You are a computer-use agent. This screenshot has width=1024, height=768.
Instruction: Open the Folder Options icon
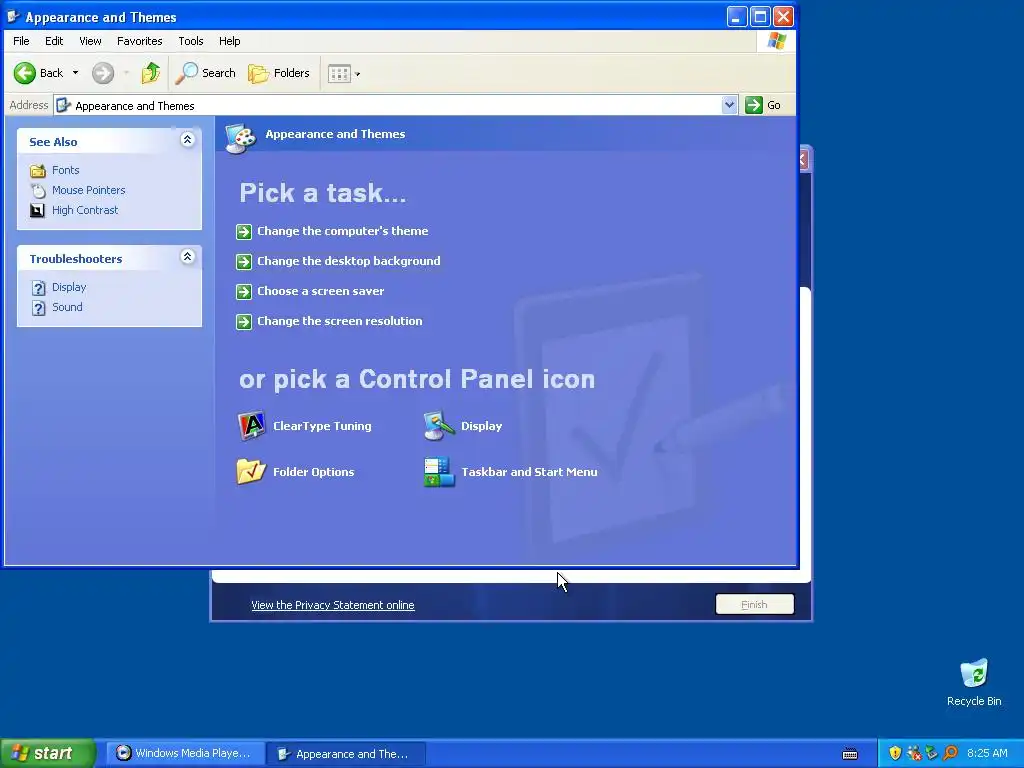[x=251, y=472]
